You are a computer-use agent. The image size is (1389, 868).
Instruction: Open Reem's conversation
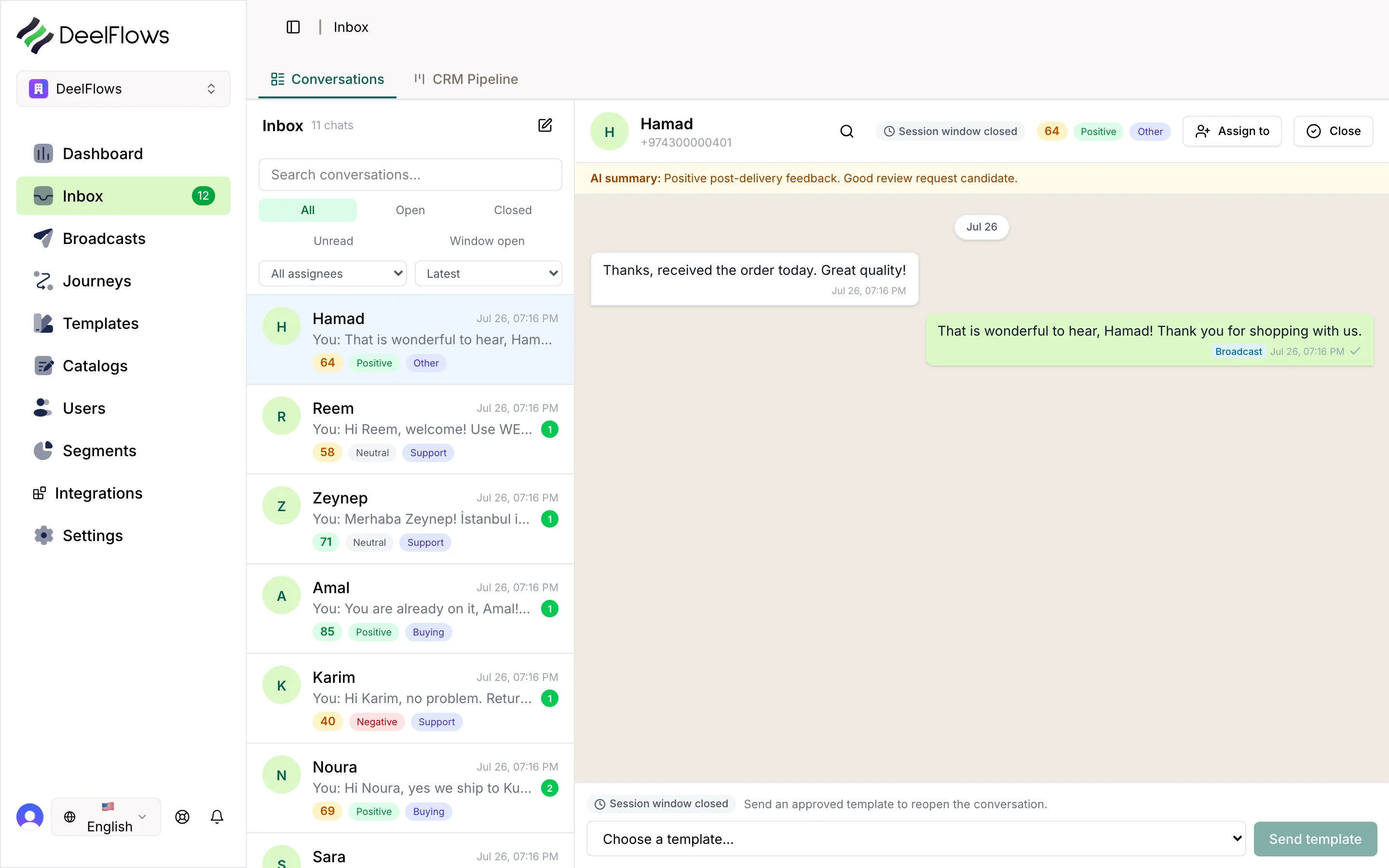coord(410,429)
